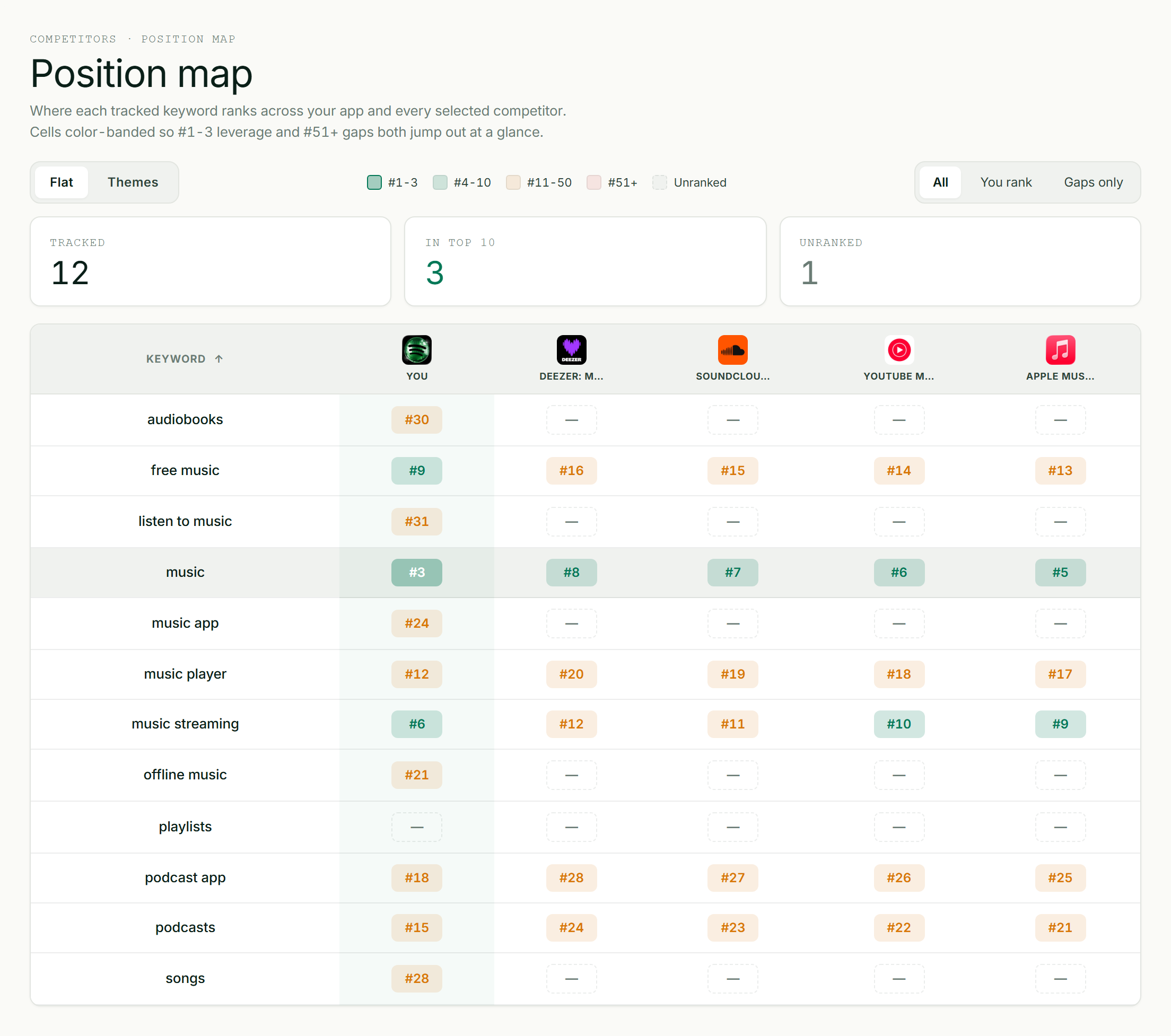Click your #31 rank for listen to music
This screenshot has height=1036, width=1171.
416,522
